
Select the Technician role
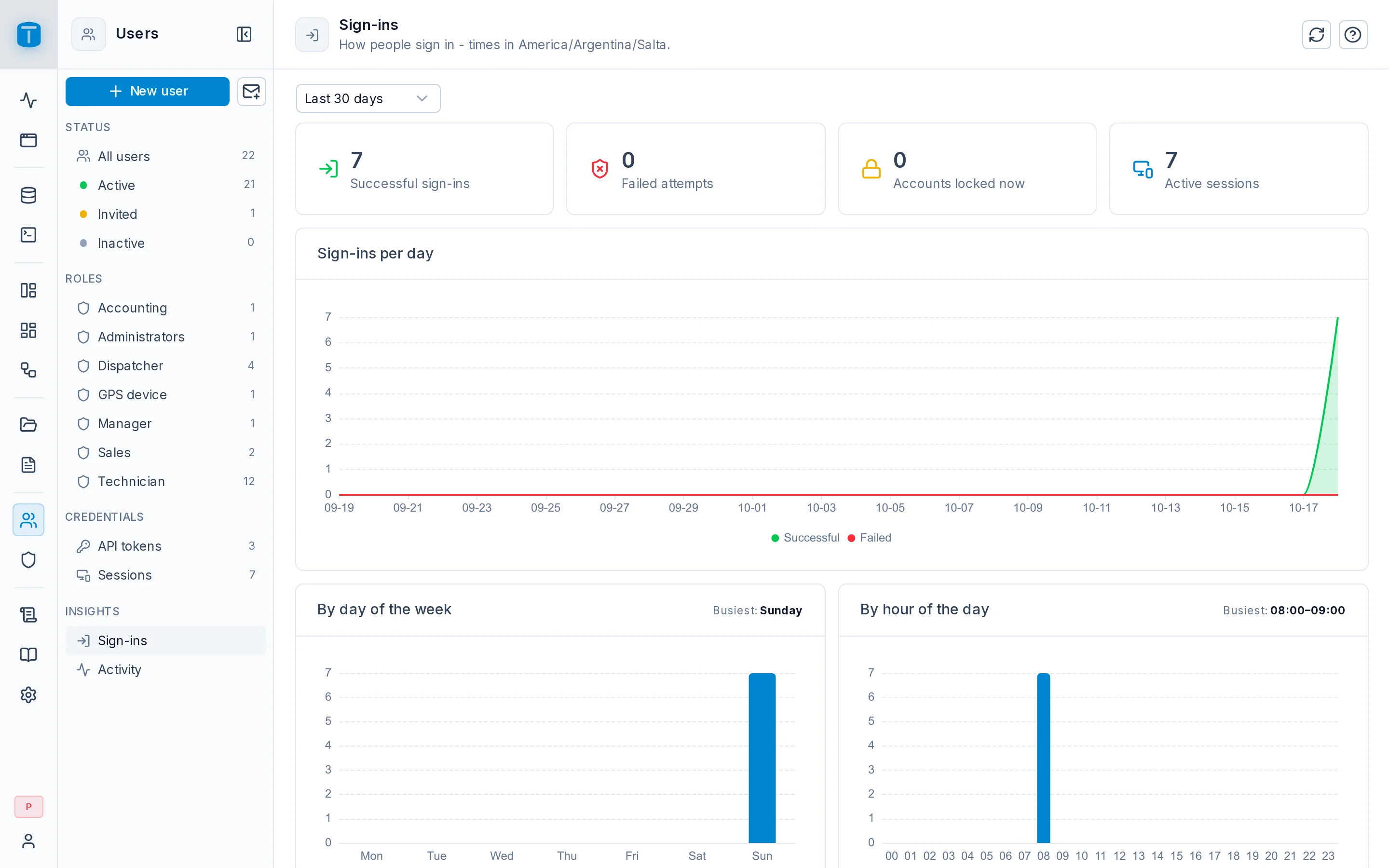pyautogui.click(x=165, y=481)
